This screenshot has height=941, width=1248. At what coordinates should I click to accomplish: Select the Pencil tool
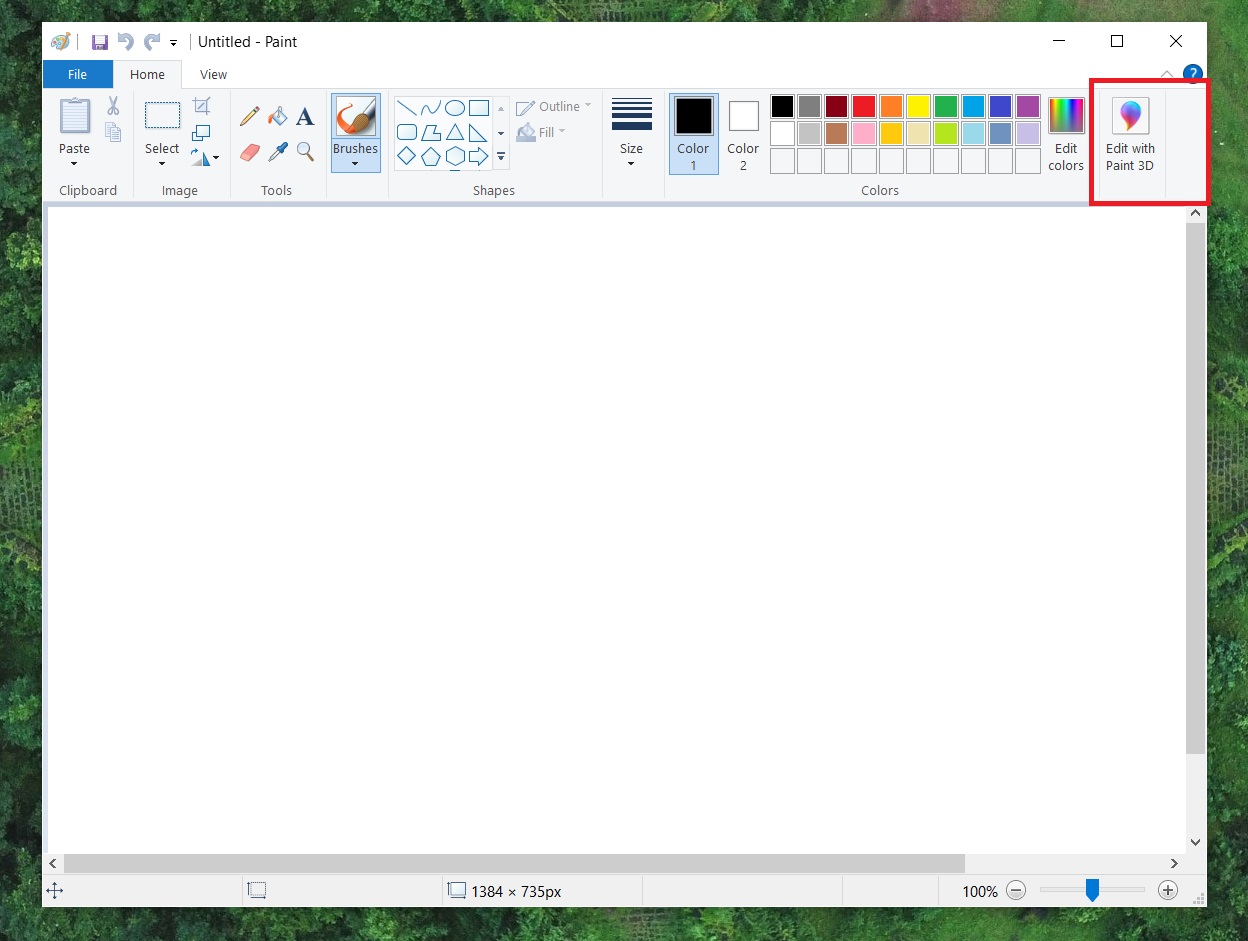click(249, 115)
